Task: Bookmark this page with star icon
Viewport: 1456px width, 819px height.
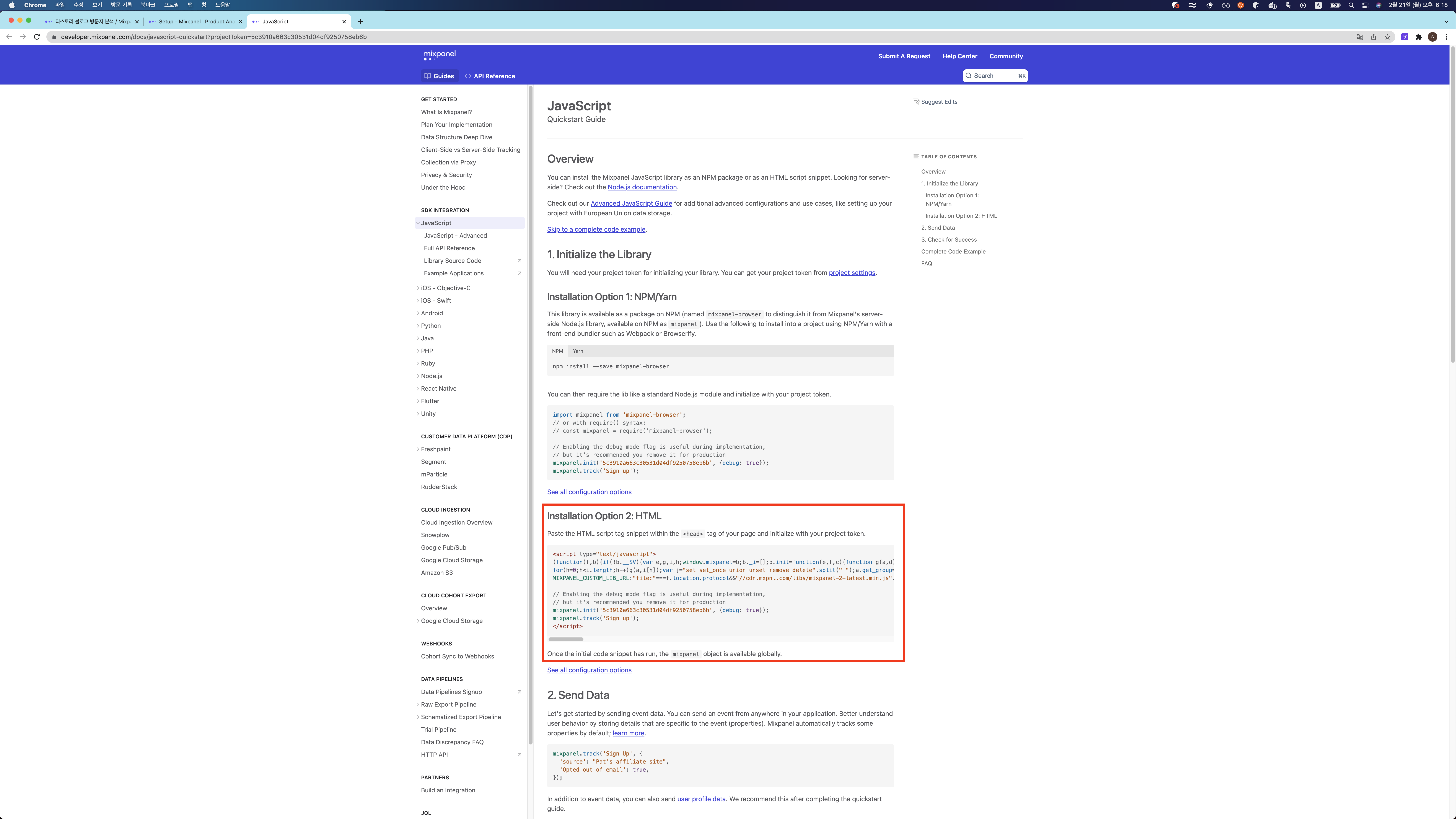Action: 1387,37
